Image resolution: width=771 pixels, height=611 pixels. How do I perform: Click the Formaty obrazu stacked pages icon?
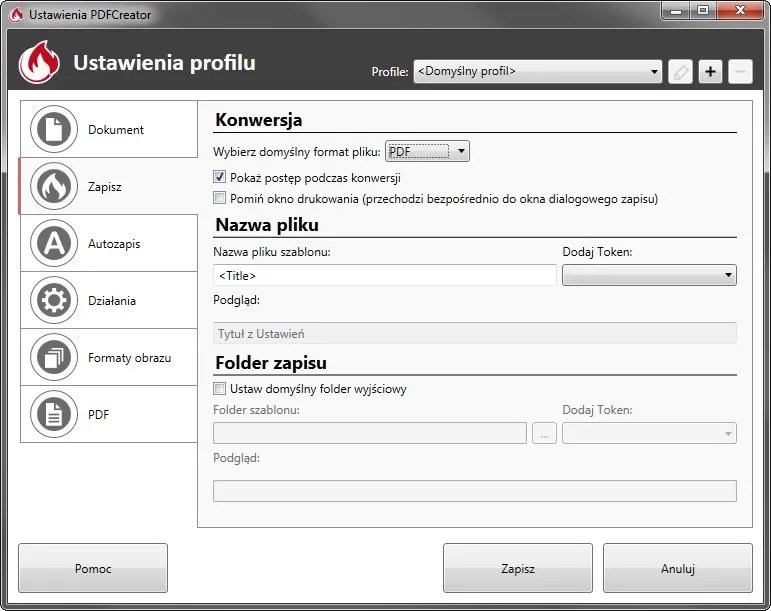54,357
